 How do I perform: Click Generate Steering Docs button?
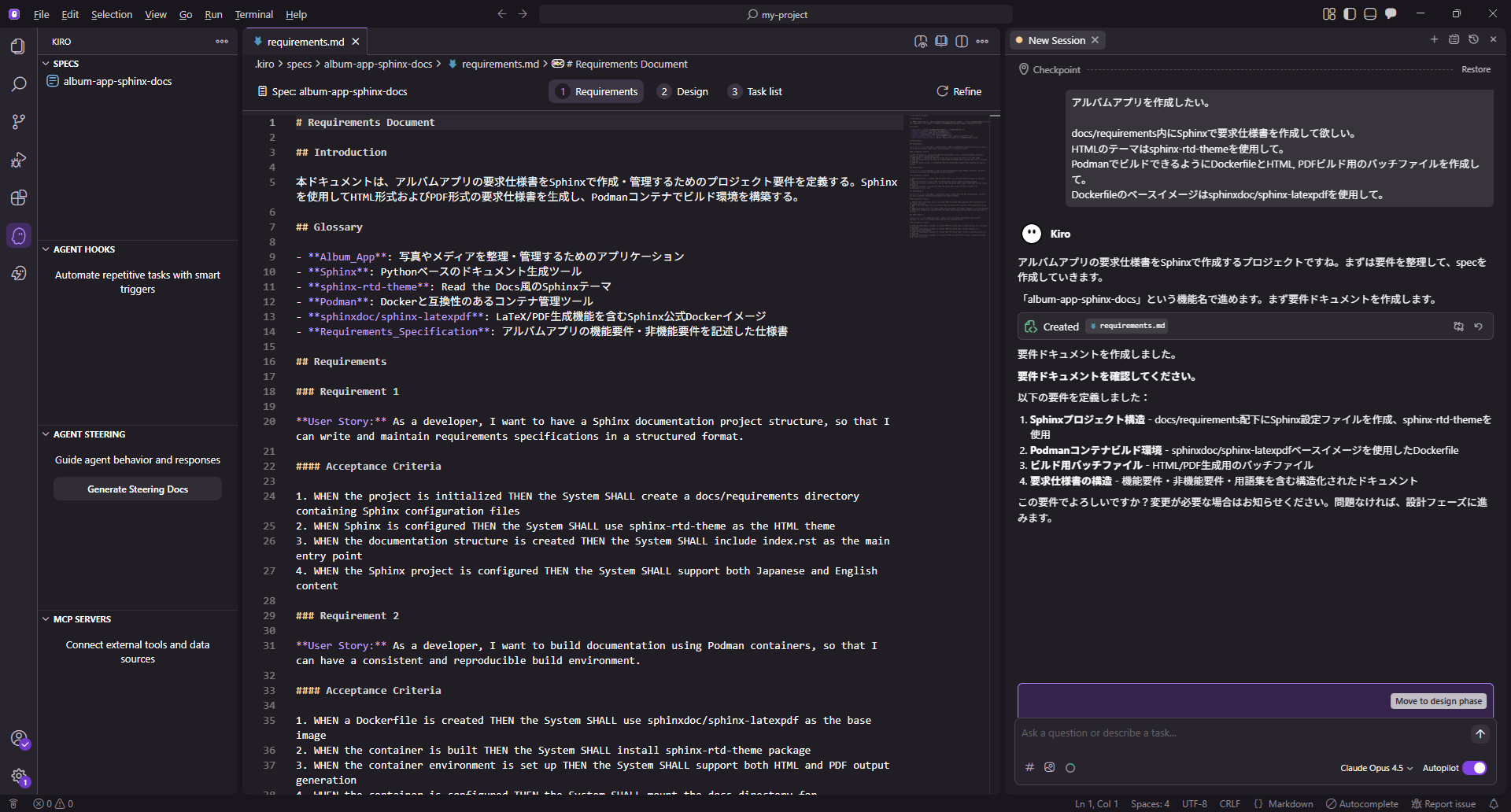(x=138, y=489)
